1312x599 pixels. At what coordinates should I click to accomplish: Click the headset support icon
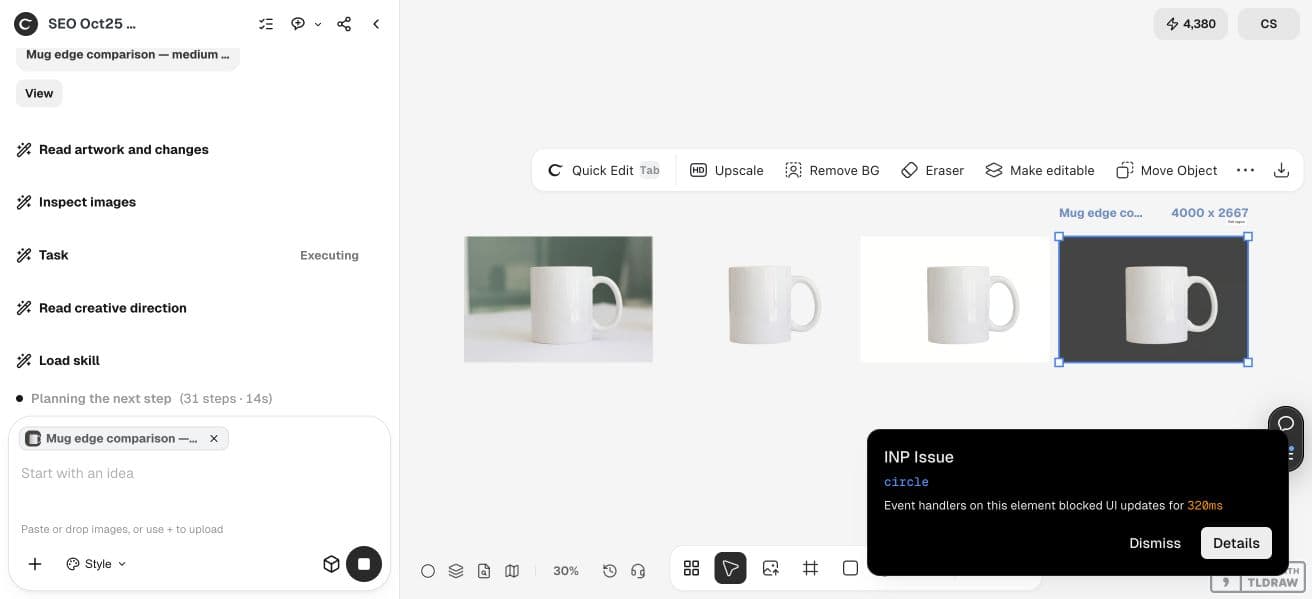click(638, 570)
